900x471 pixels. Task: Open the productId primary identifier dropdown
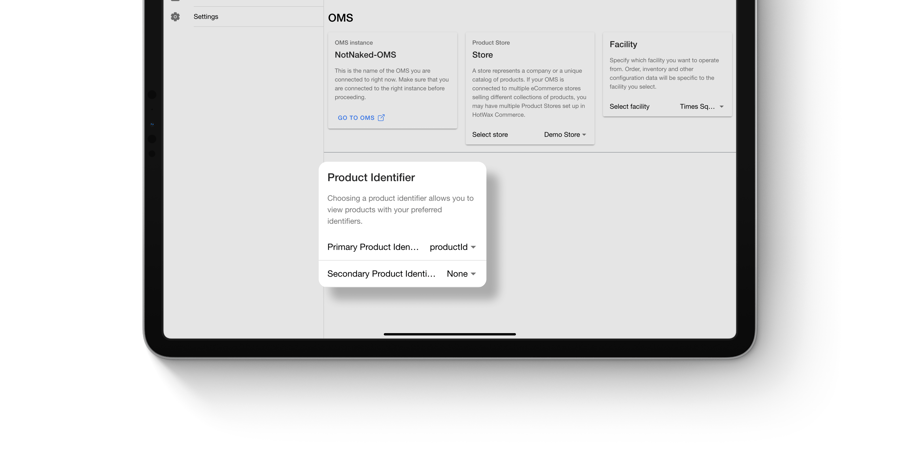448,247
